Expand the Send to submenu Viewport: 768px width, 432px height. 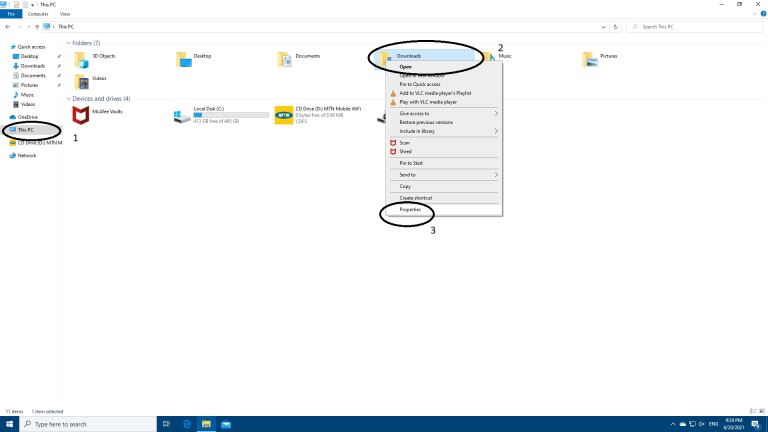click(444, 175)
